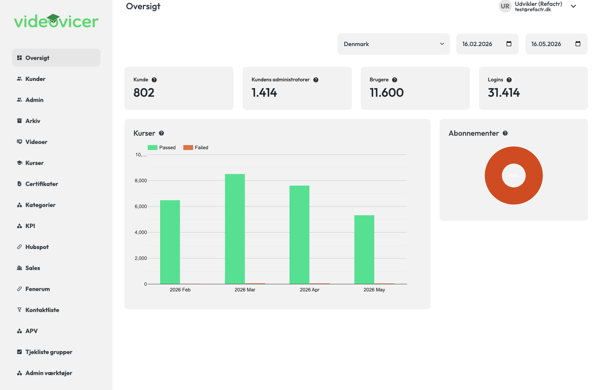Open Tjekliste grupper in the sidebar

point(56,352)
